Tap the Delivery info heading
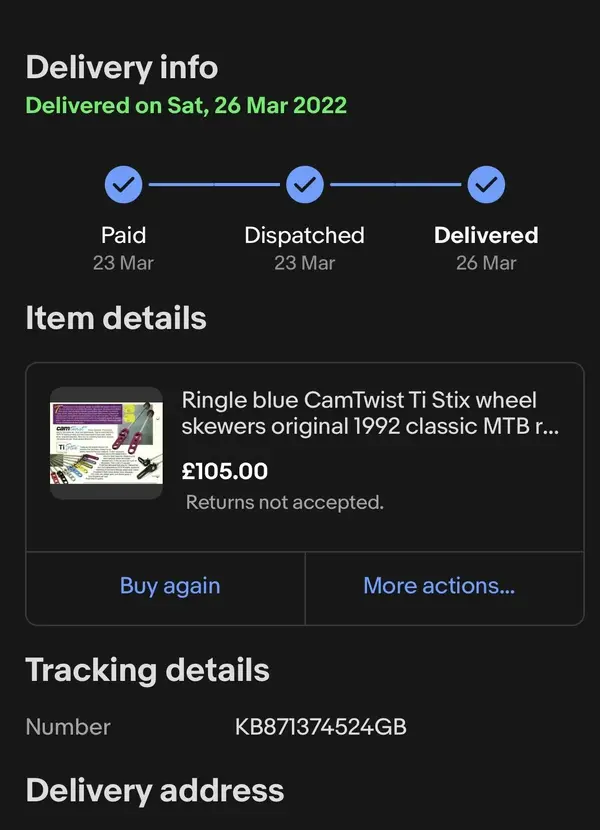600x830 pixels. 122,67
